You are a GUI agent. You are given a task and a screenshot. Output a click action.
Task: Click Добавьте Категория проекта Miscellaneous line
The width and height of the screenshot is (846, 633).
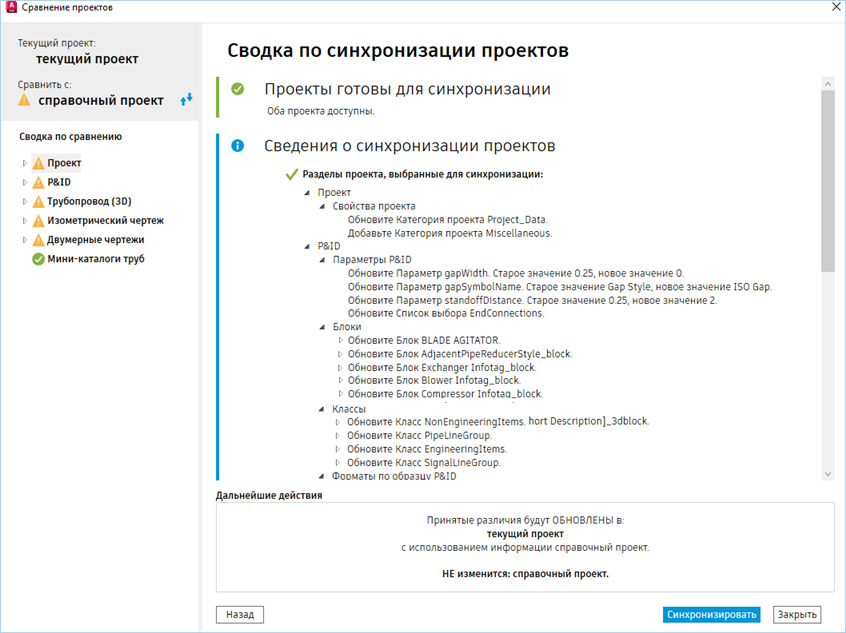450,233
